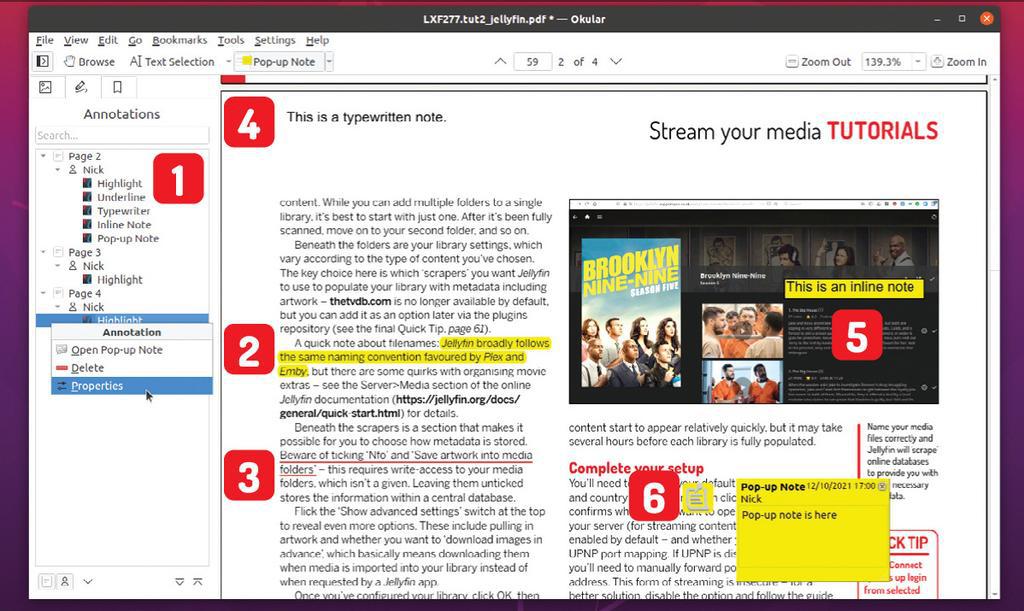Open the Tools menu
Image resolution: width=1024 pixels, height=611 pixels.
point(231,40)
